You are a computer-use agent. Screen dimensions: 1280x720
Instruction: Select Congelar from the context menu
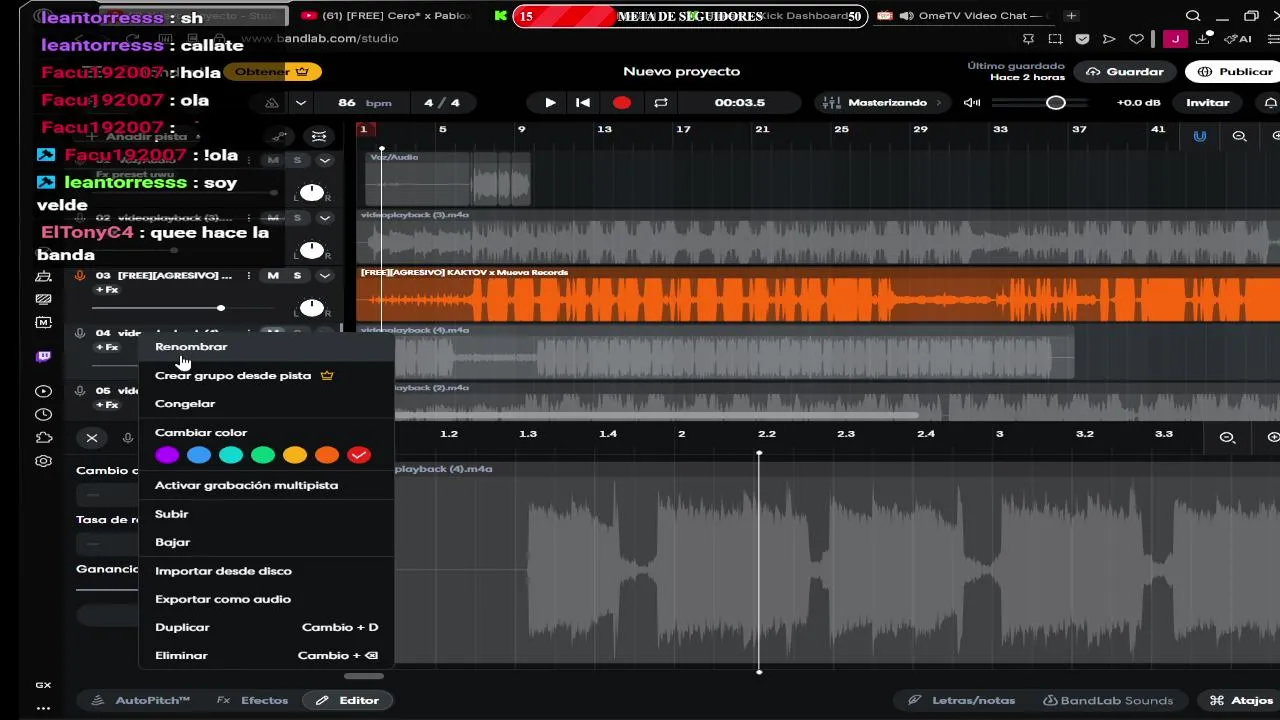coord(266,404)
